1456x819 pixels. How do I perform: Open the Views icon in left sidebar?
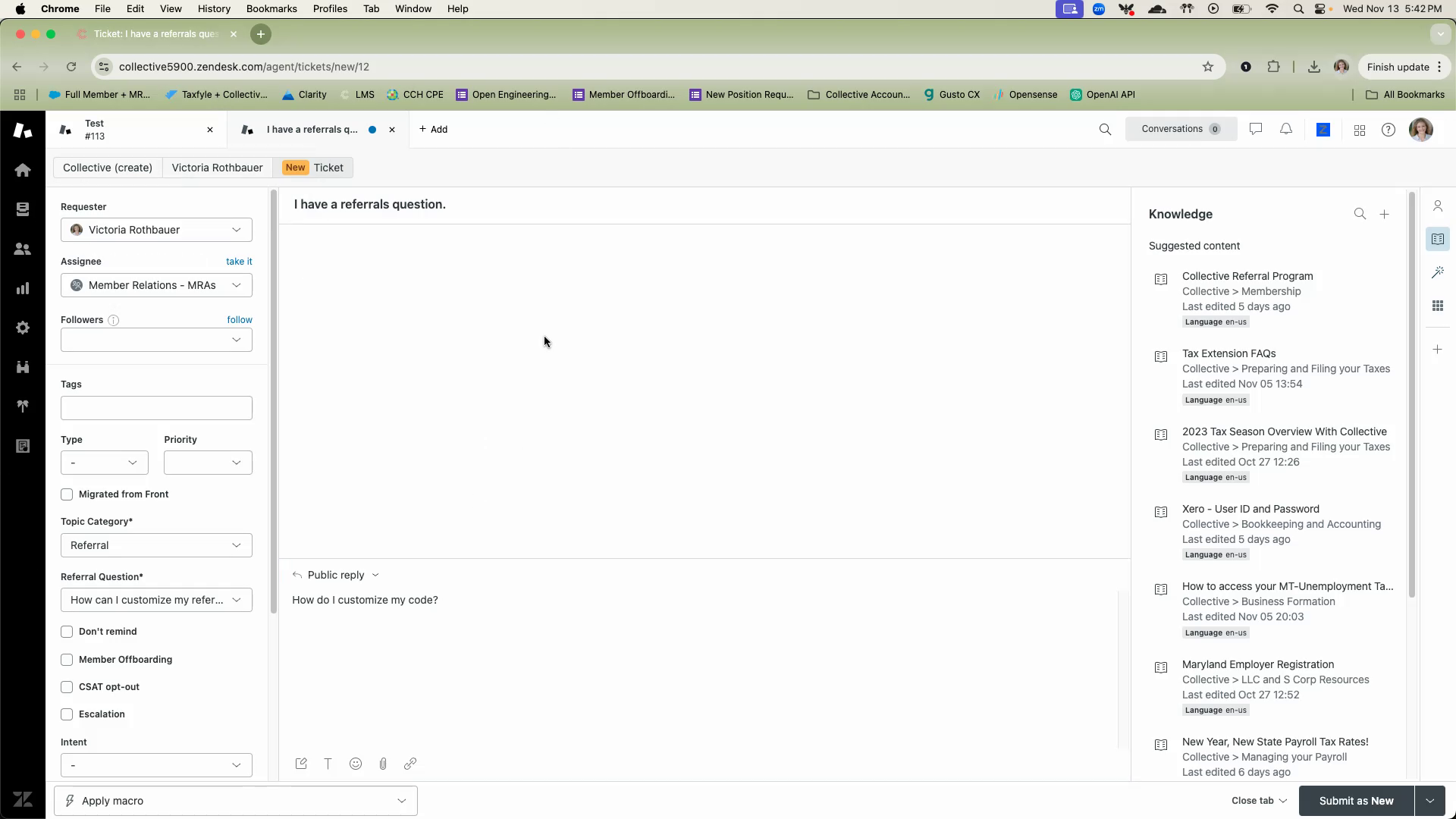point(23,209)
